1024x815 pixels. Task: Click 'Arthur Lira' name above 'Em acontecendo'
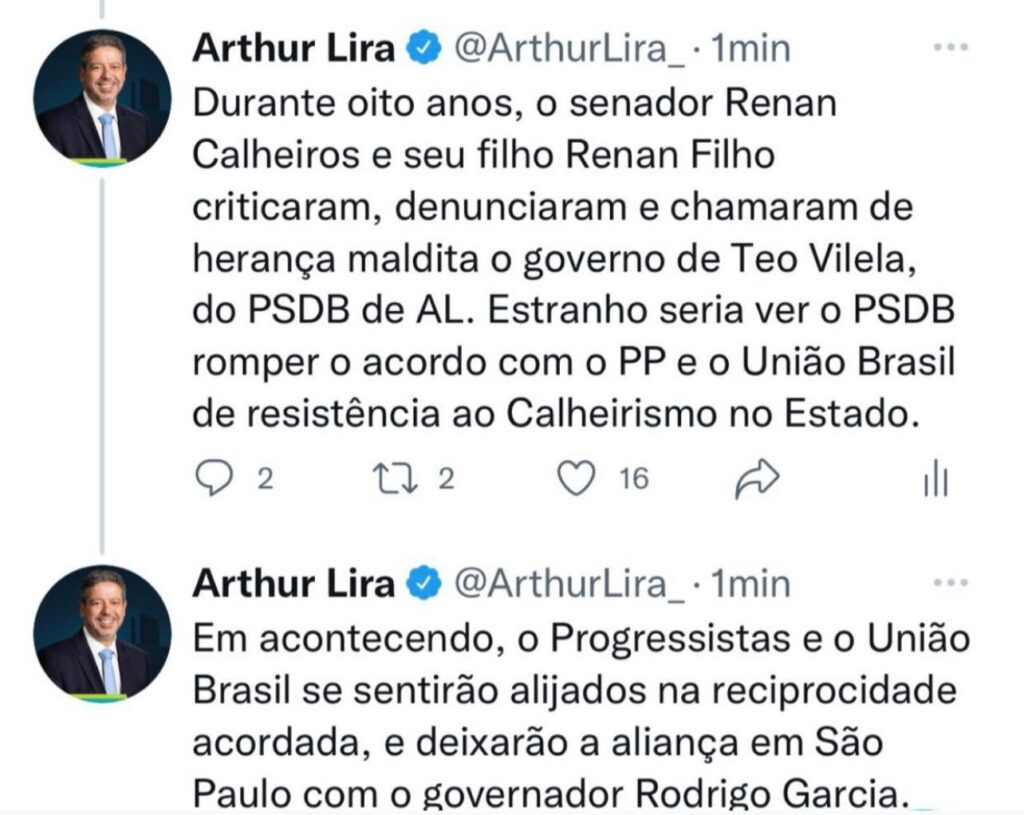pos(293,583)
